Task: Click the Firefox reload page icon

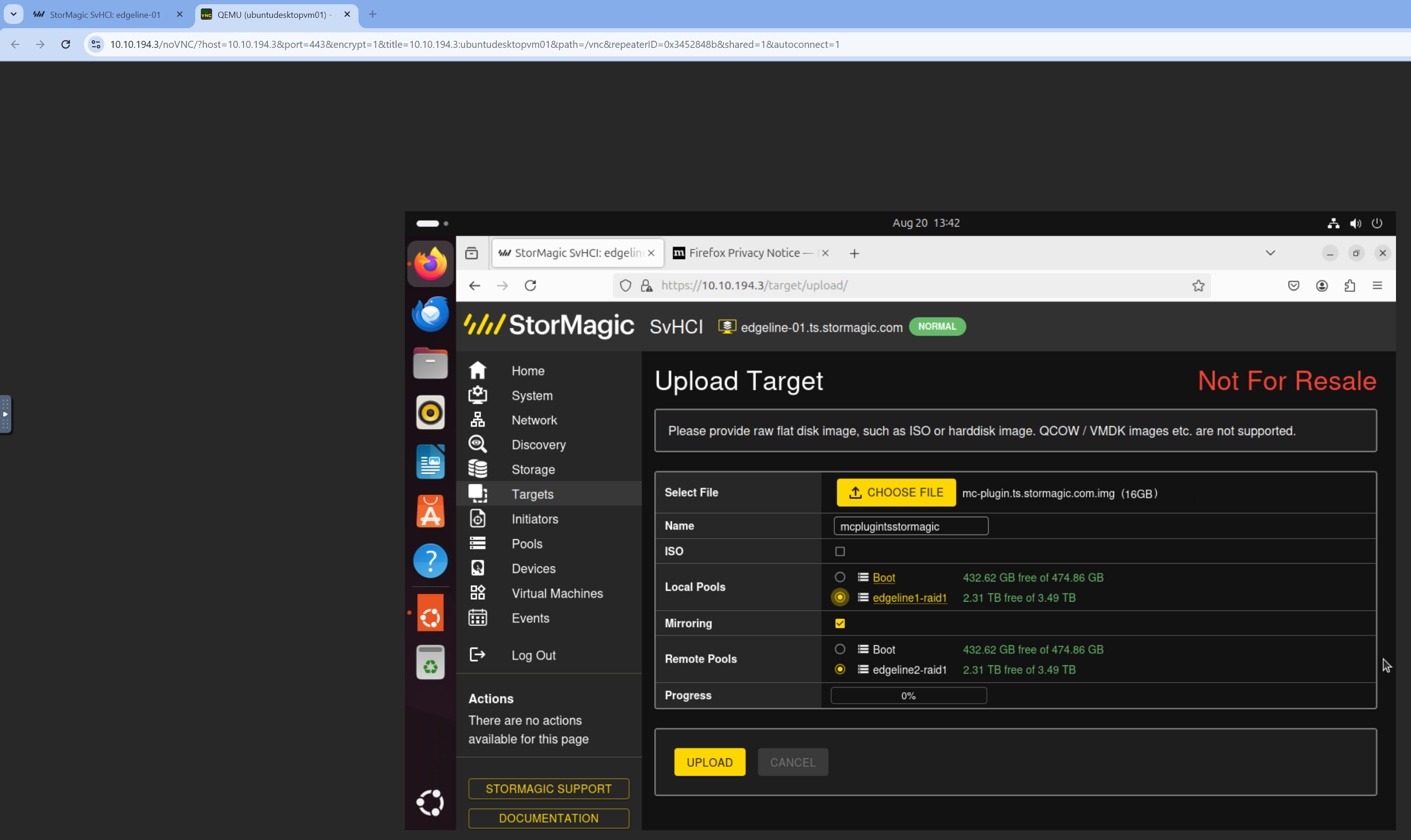Action: pos(530,285)
